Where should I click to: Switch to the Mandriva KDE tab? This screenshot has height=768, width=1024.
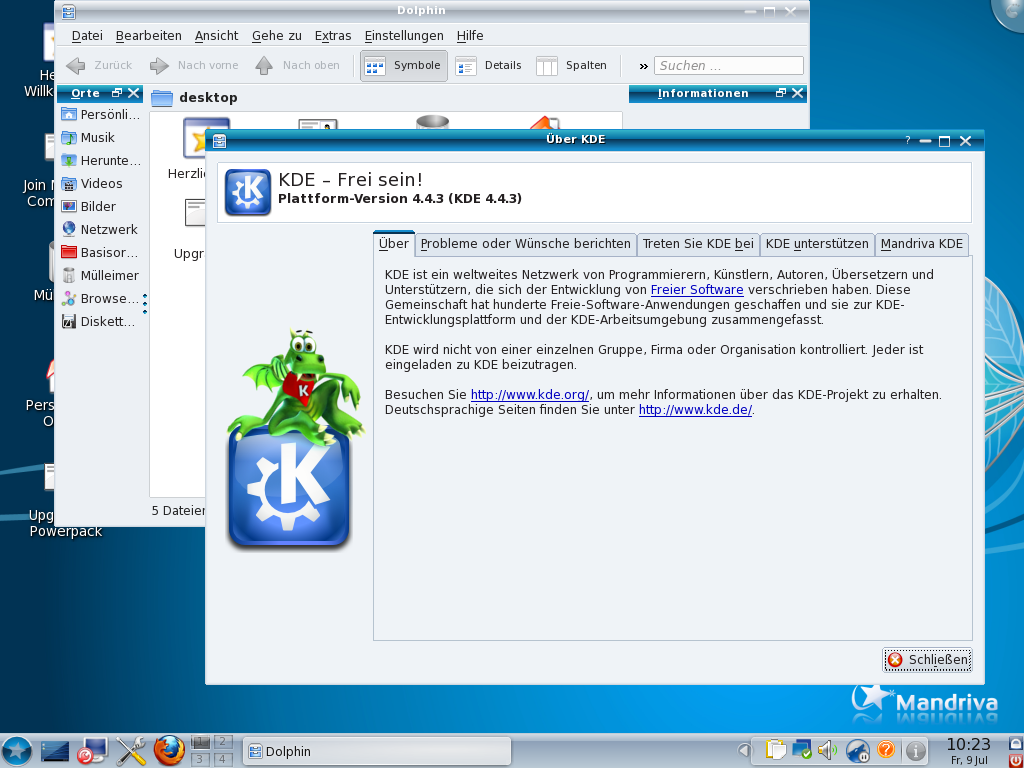(919, 243)
